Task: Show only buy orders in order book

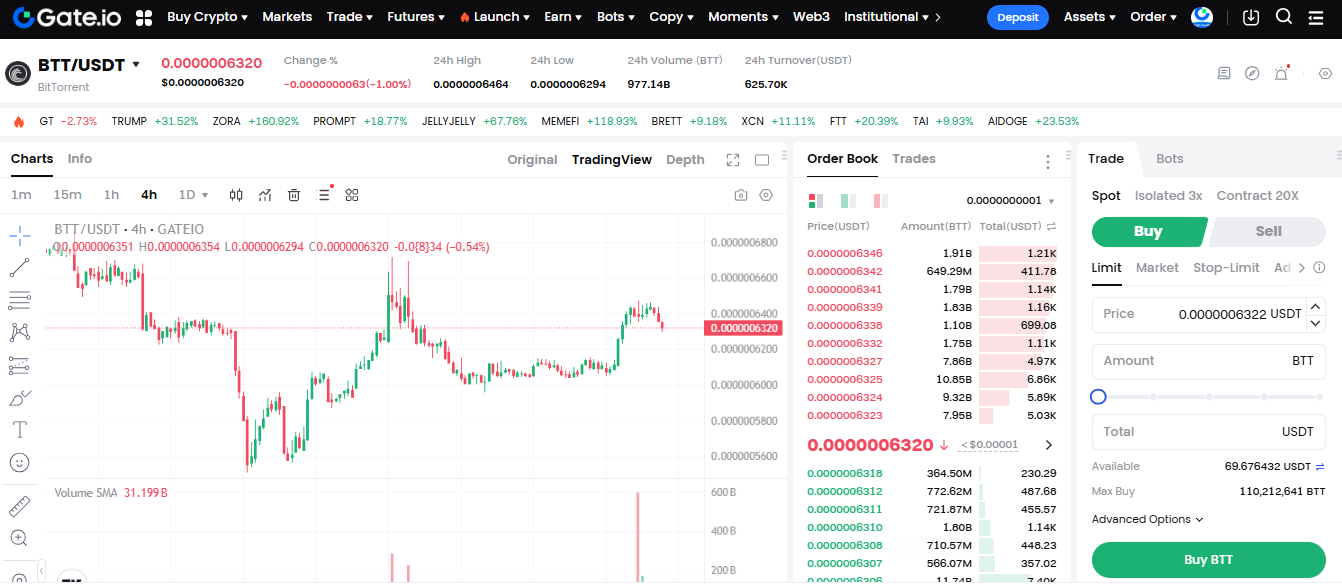Action: [x=848, y=200]
